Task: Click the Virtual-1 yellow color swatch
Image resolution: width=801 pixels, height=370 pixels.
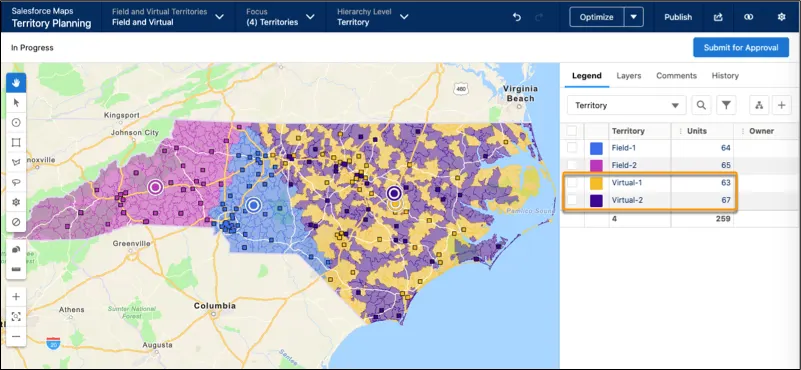Action: [x=596, y=183]
